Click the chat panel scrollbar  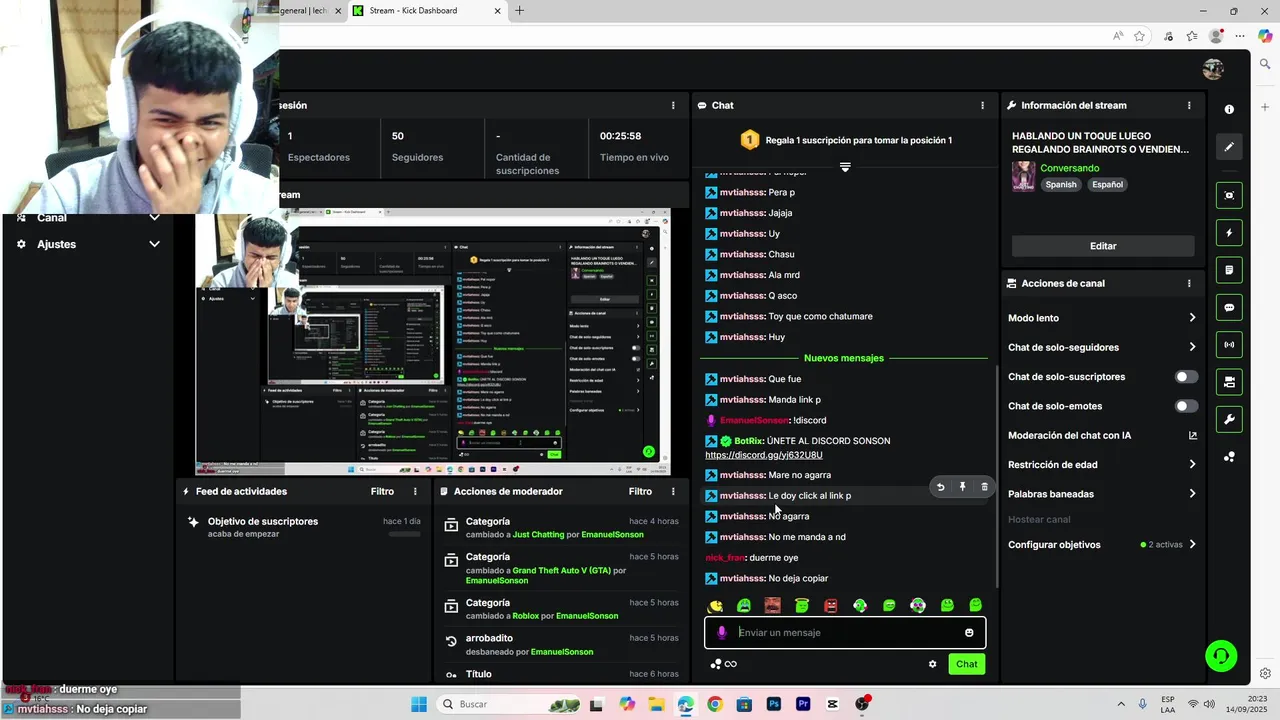pyautogui.click(x=997, y=475)
